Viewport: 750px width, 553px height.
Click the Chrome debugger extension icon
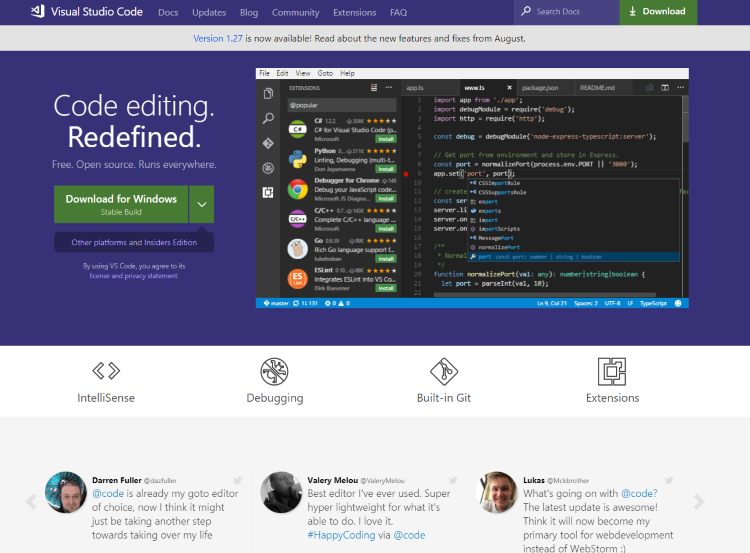tap(298, 189)
